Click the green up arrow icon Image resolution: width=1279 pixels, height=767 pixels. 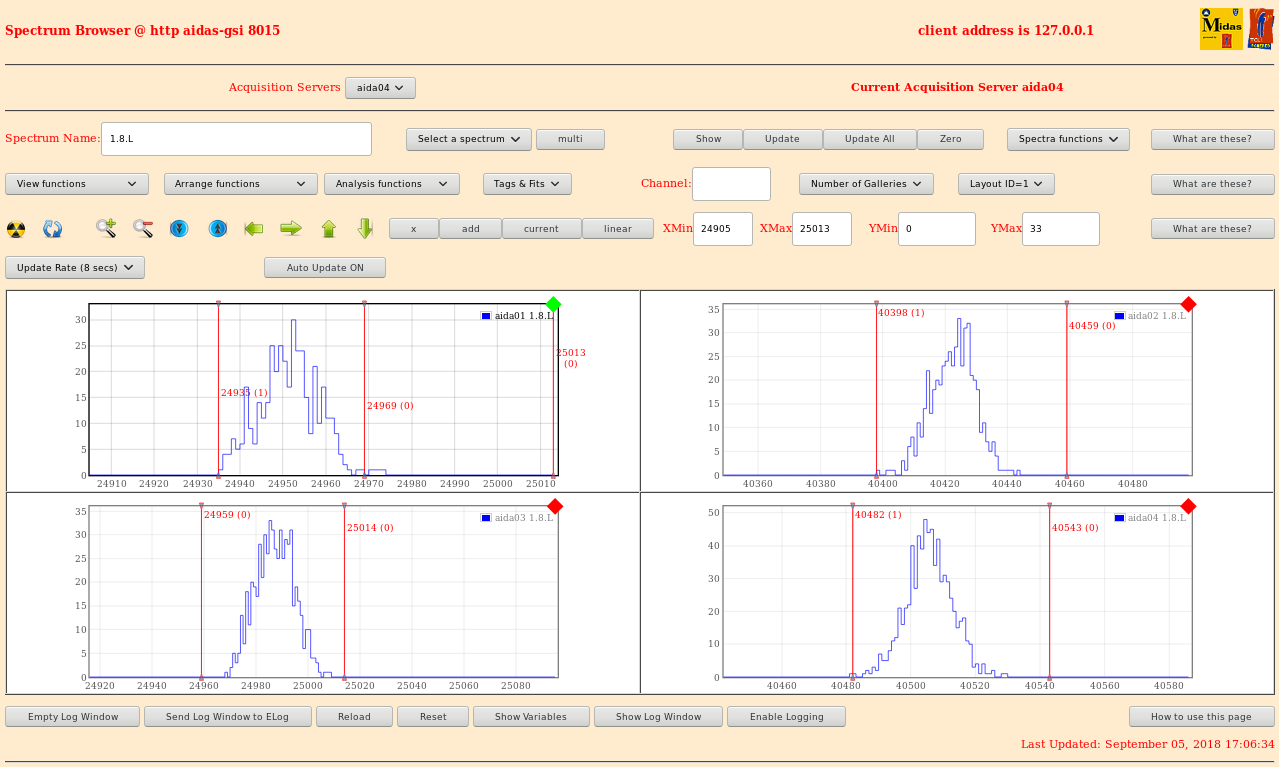[x=328, y=229]
